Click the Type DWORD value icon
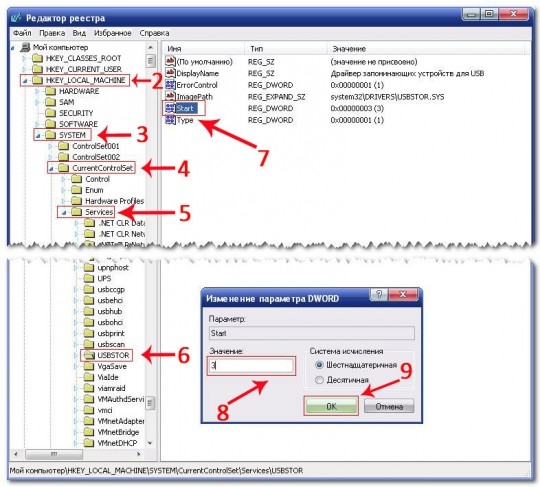This screenshot has height=487, width=540. [170, 120]
